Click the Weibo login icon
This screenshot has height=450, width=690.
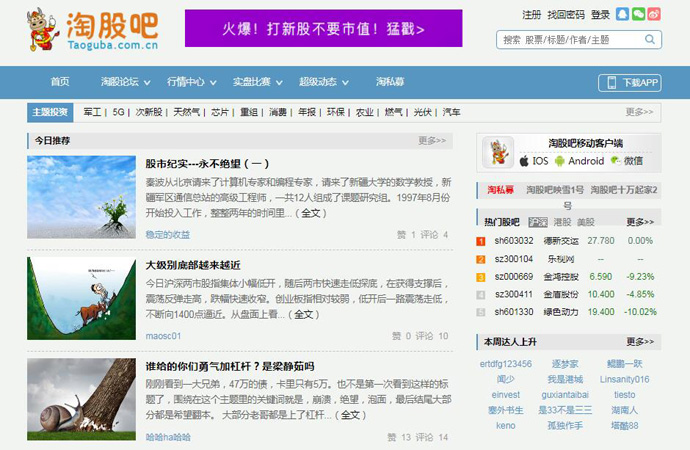[x=654, y=14]
